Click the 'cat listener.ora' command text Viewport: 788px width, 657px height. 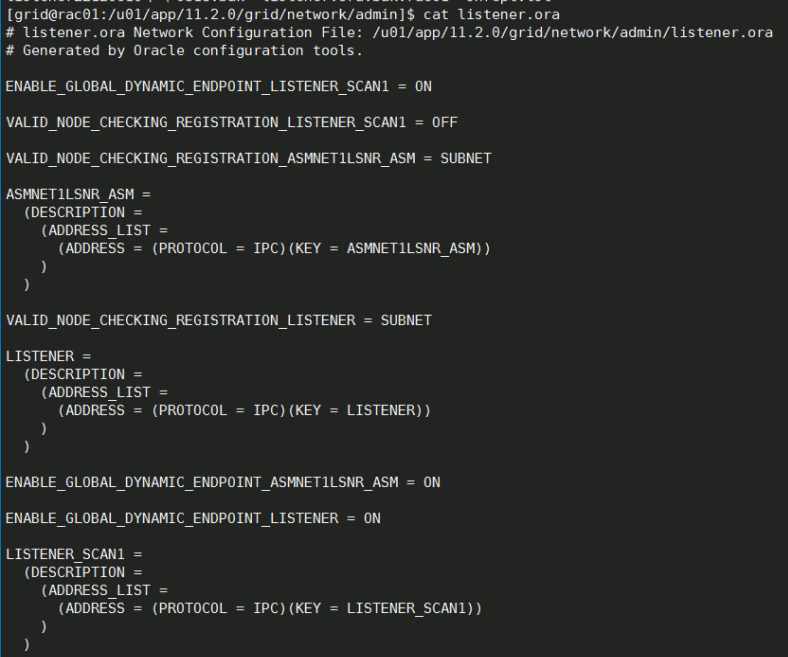pos(491,14)
